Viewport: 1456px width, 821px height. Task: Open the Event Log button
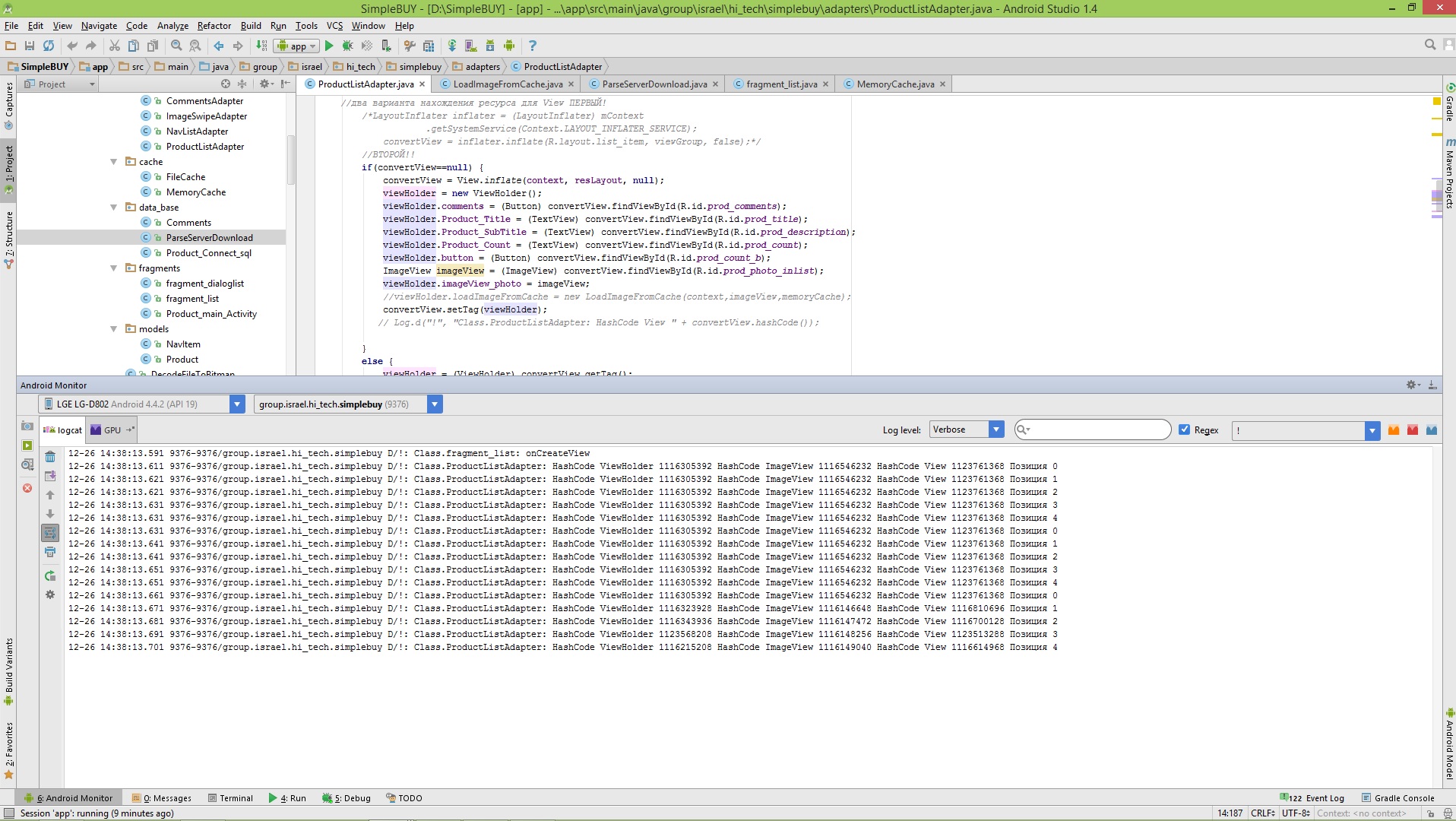pos(1312,798)
